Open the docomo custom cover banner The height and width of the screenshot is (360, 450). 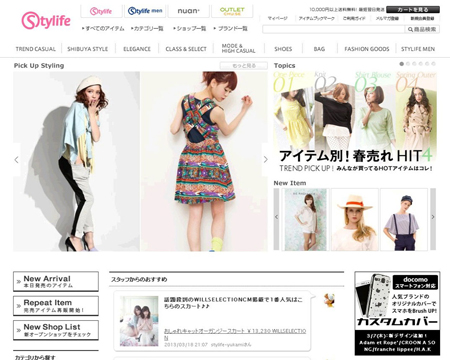point(397,313)
